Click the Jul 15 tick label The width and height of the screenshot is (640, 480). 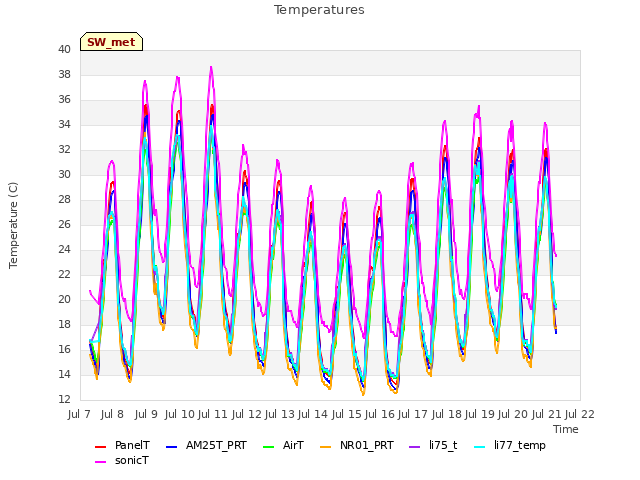pyautogui.click(x=347, y=414)
